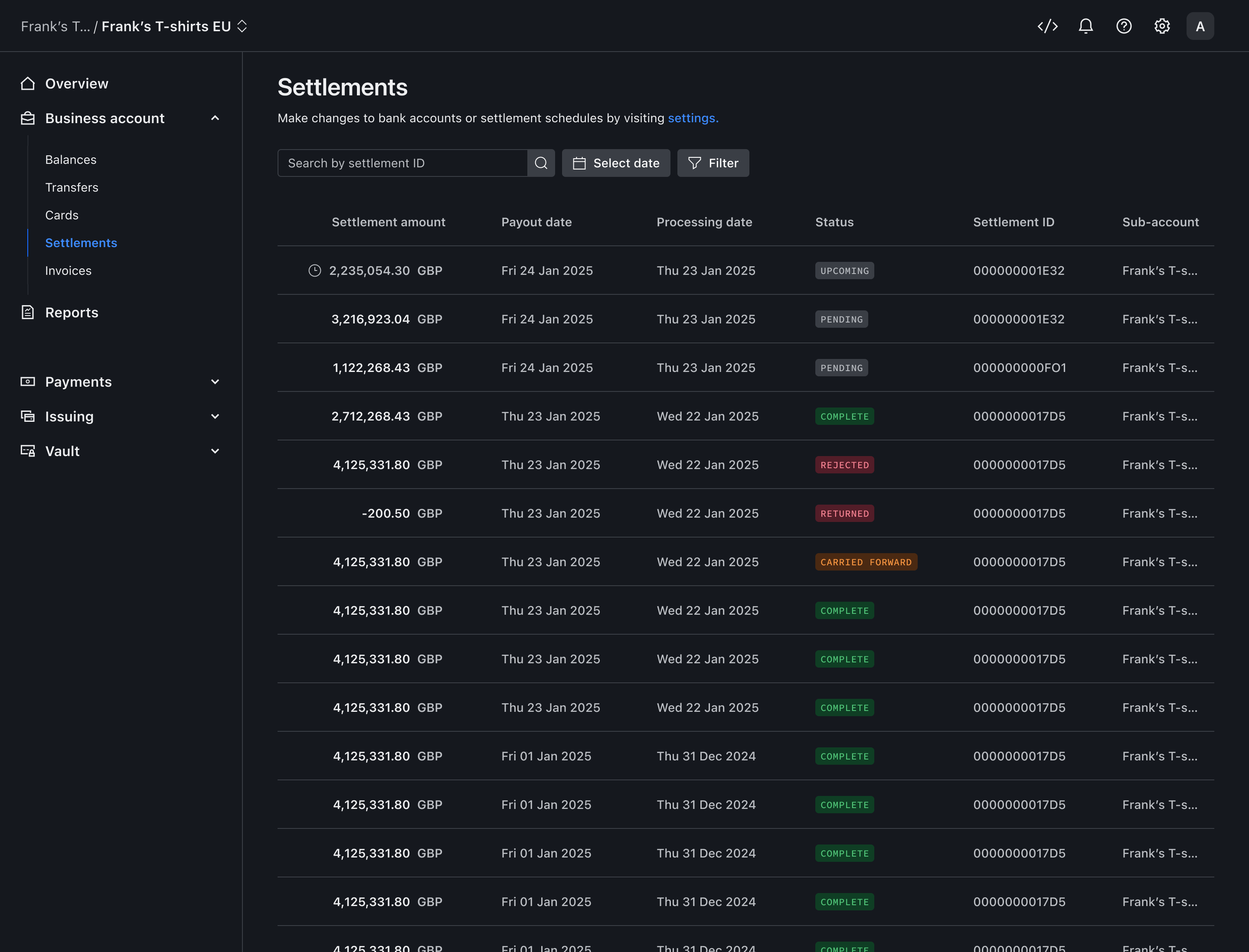Click the Payments cash icon
Viewport: 1249px width, 952px height.
pos(28,381)
